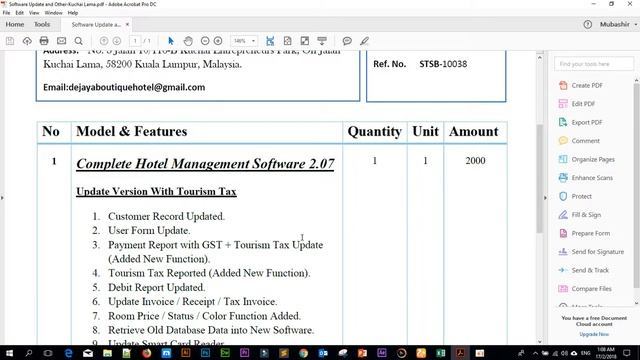The width and height of the screenshot is (640, 360).
Task: Open the help question mark icon
Action: [x=587, y=24]
